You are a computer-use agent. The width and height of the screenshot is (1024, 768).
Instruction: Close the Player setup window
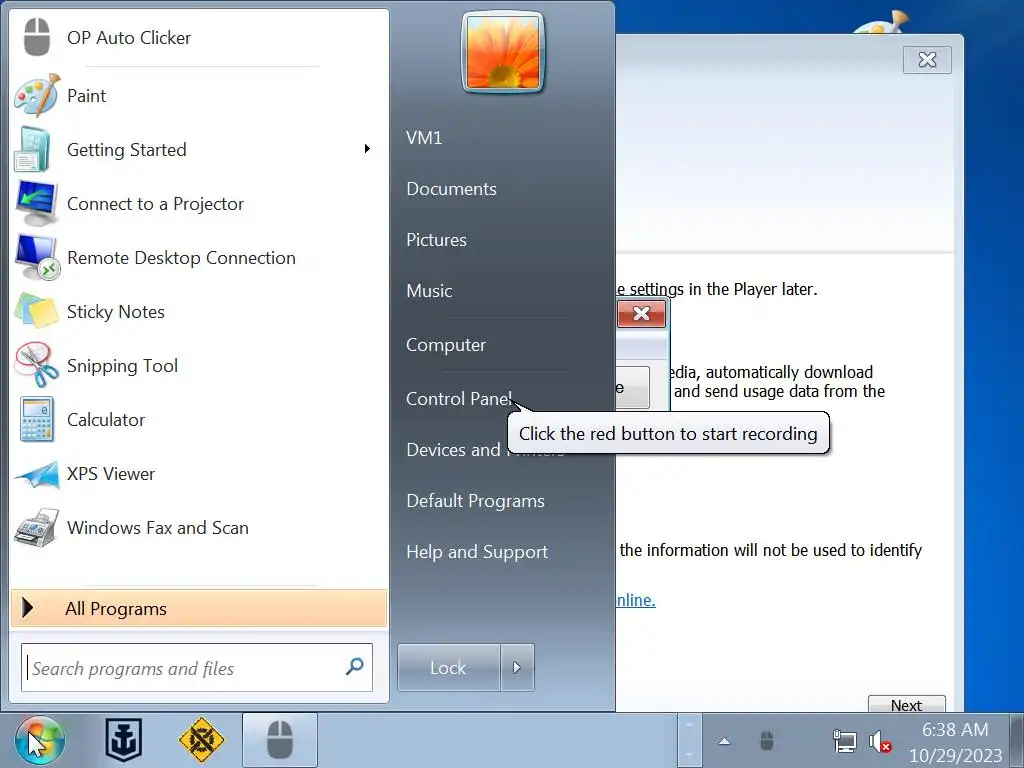[927, 60]
